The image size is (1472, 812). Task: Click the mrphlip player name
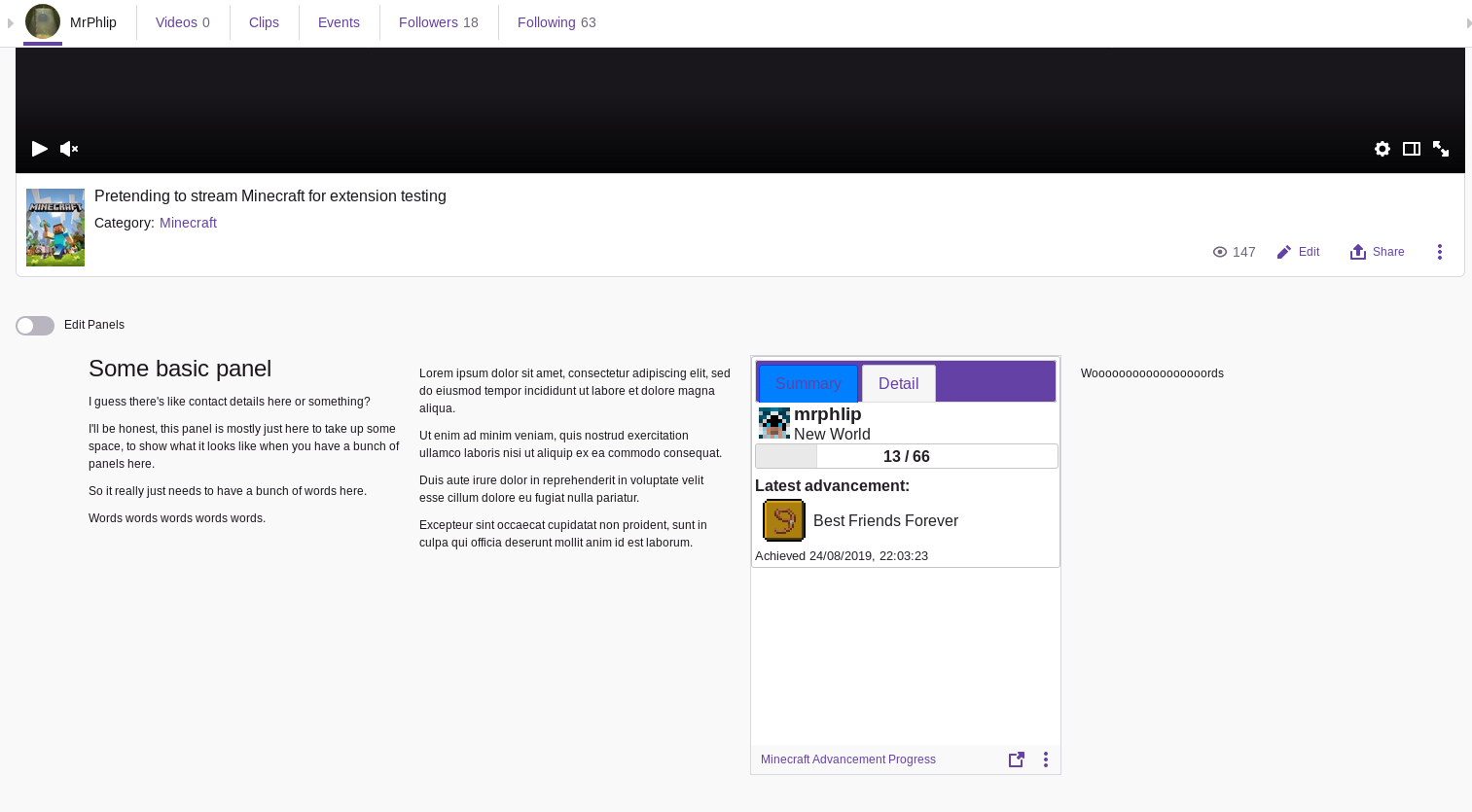point(828,414)
